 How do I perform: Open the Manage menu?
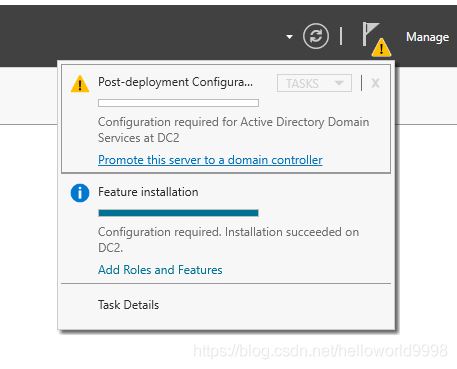coord(427,37)
